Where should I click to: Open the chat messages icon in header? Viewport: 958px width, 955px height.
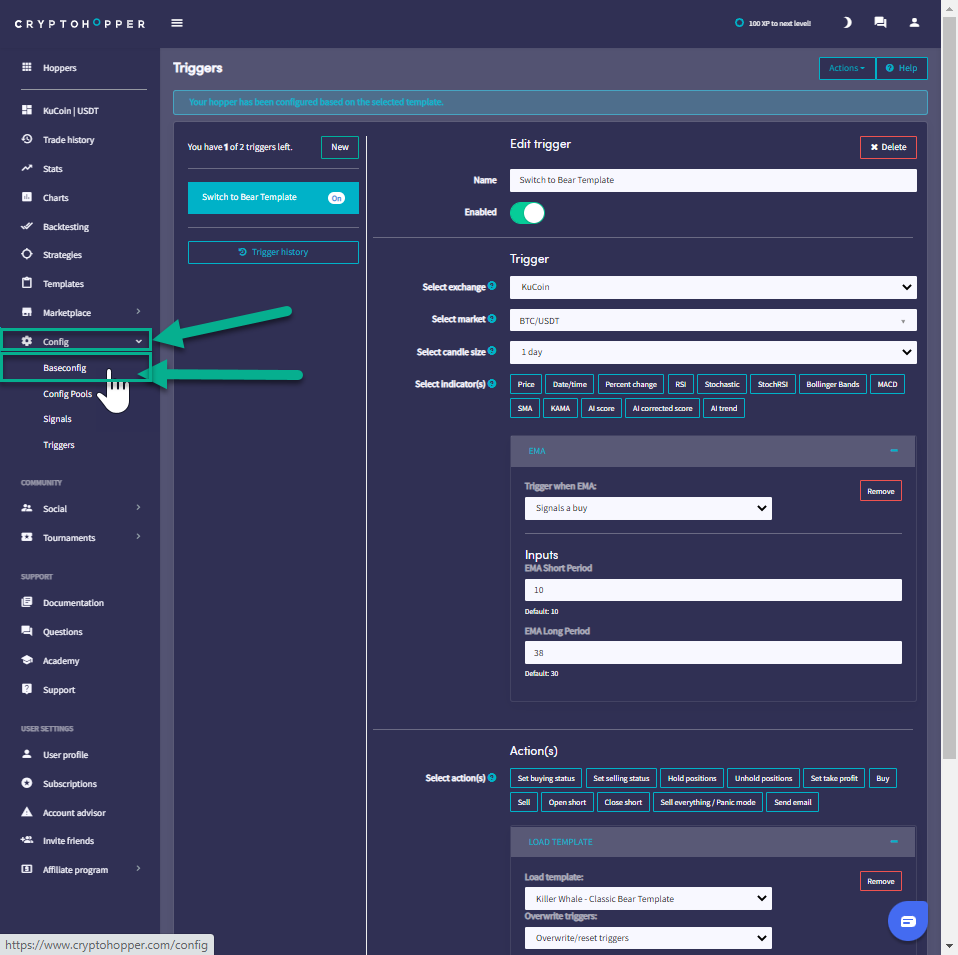point(880,22)
